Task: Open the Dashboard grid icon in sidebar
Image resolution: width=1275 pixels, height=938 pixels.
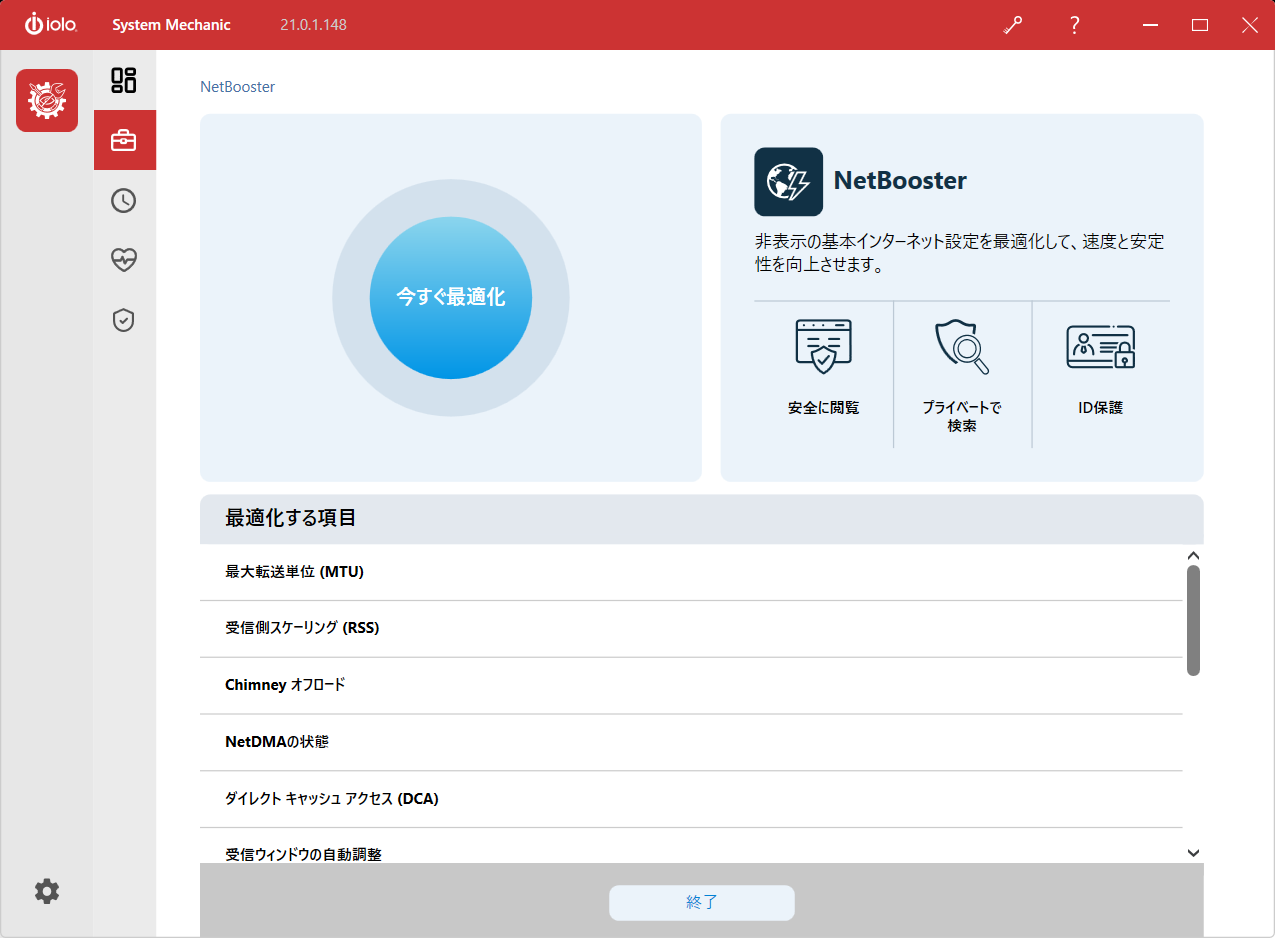Action: click(124, 80)
